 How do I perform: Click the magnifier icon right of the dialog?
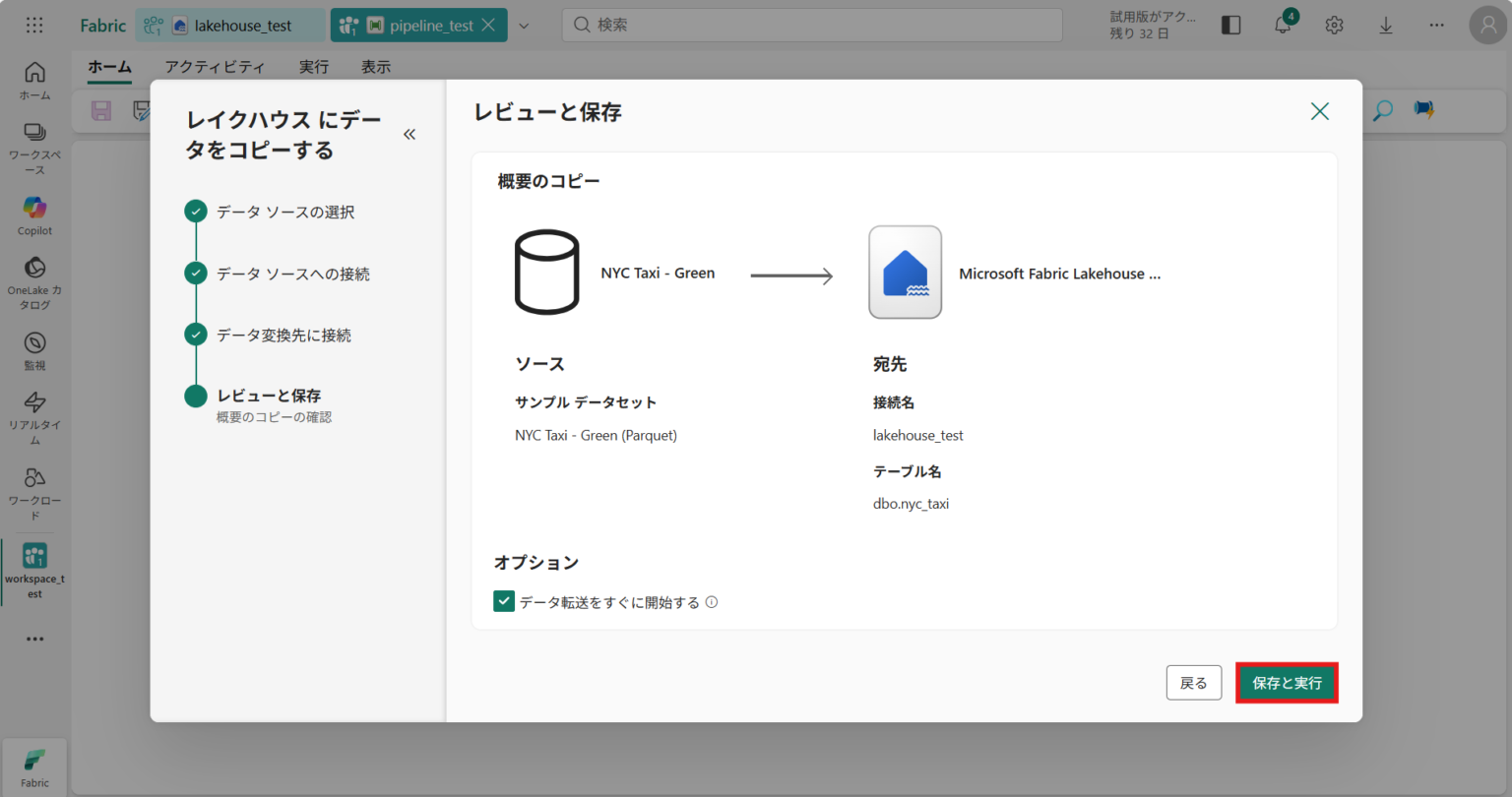1383,110
